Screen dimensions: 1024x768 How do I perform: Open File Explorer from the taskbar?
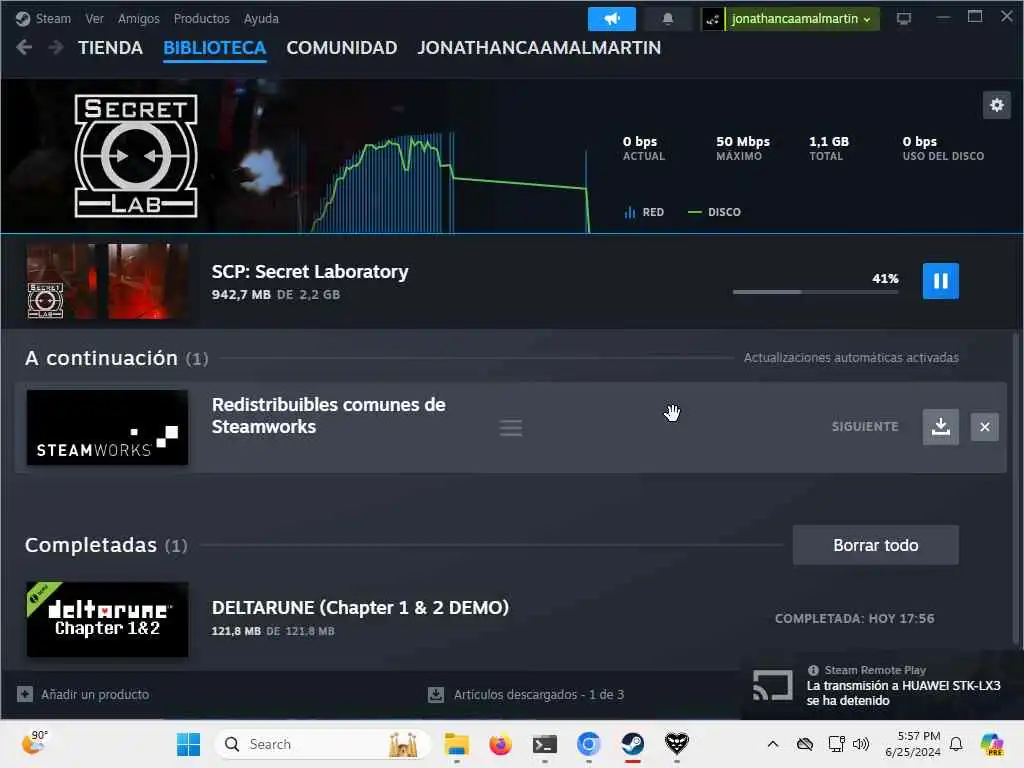coord(456,744)
